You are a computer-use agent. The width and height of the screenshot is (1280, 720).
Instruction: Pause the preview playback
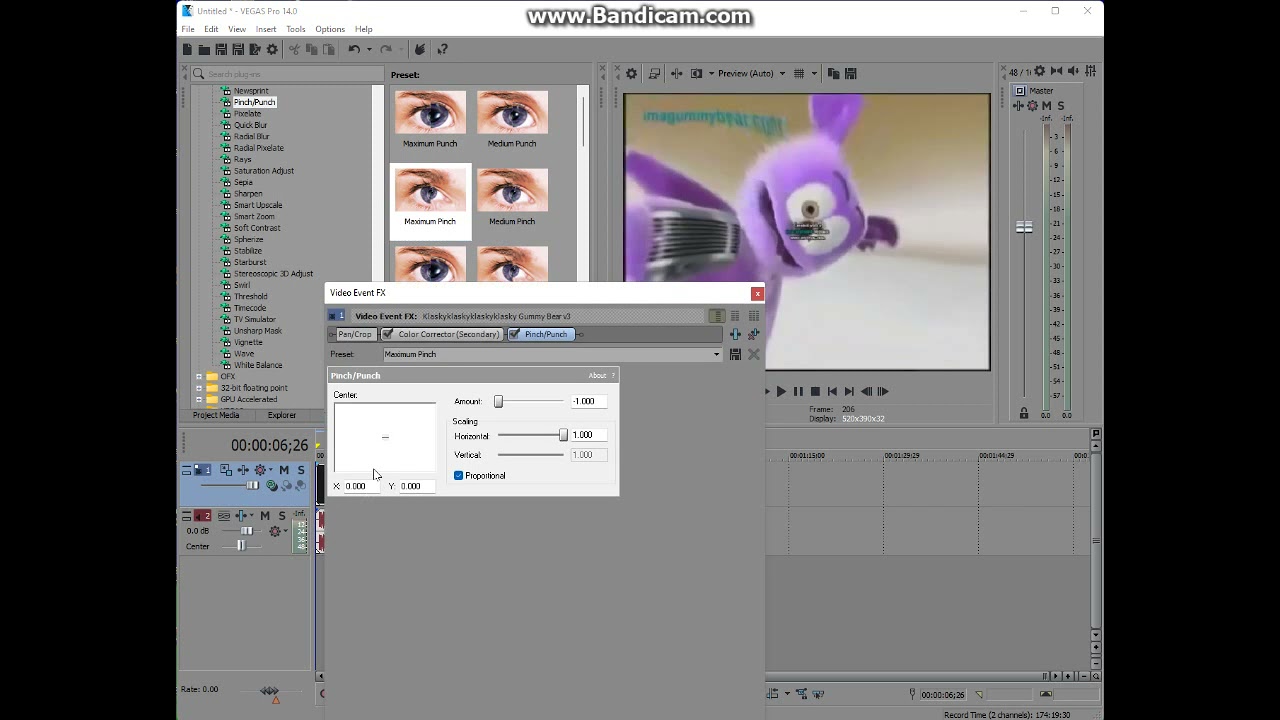(798, 392)
